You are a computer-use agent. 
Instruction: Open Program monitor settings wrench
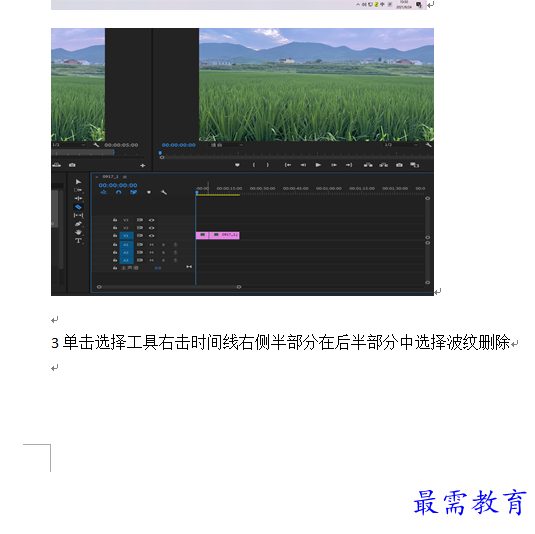[429, 145]
